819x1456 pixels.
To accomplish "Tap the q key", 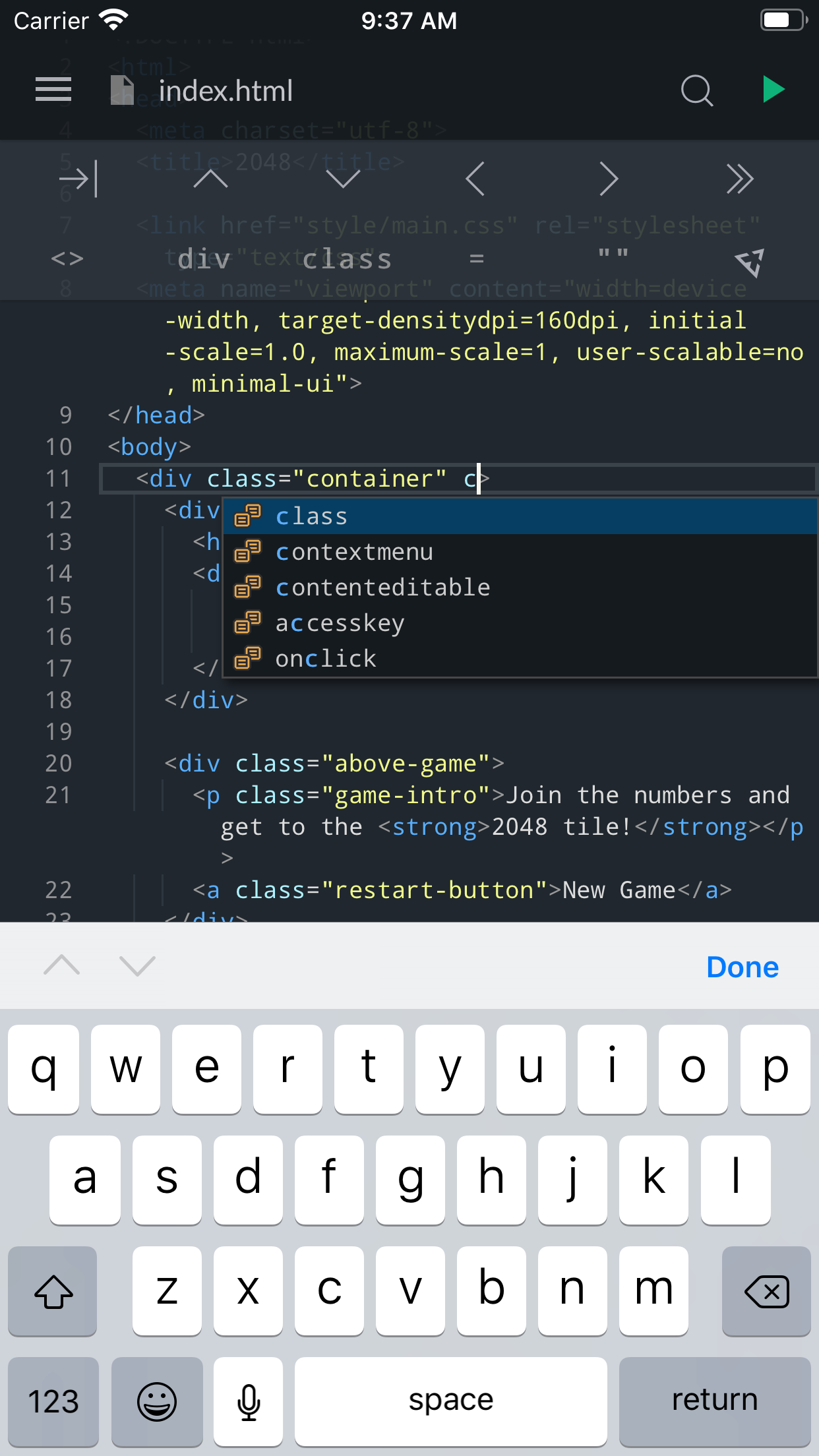I will coord(44,1069).
